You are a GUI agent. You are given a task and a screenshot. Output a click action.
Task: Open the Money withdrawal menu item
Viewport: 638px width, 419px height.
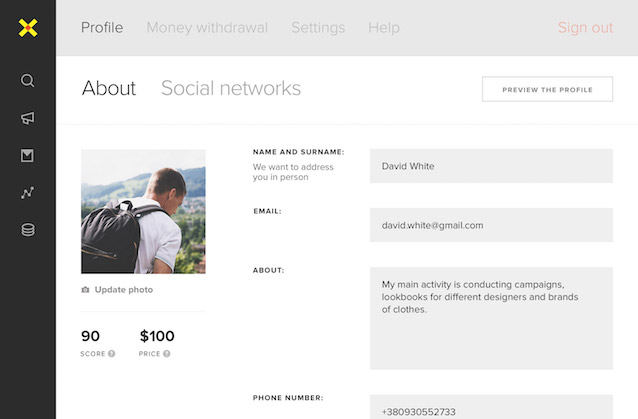[207, 28]
